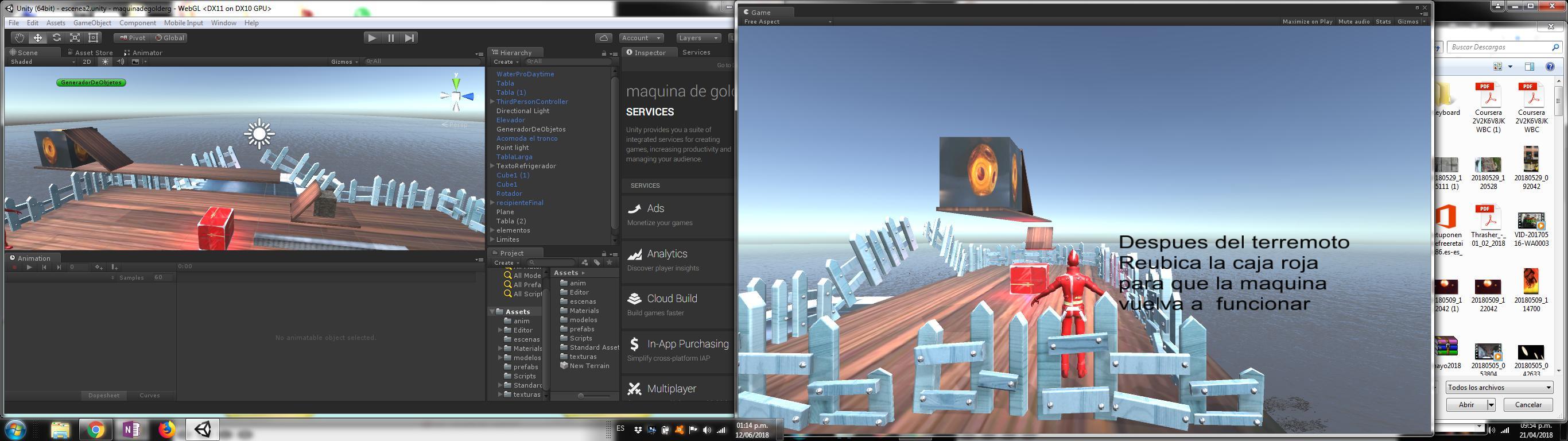
Task: Open the cloud services icon
Action: coord(603,38)
